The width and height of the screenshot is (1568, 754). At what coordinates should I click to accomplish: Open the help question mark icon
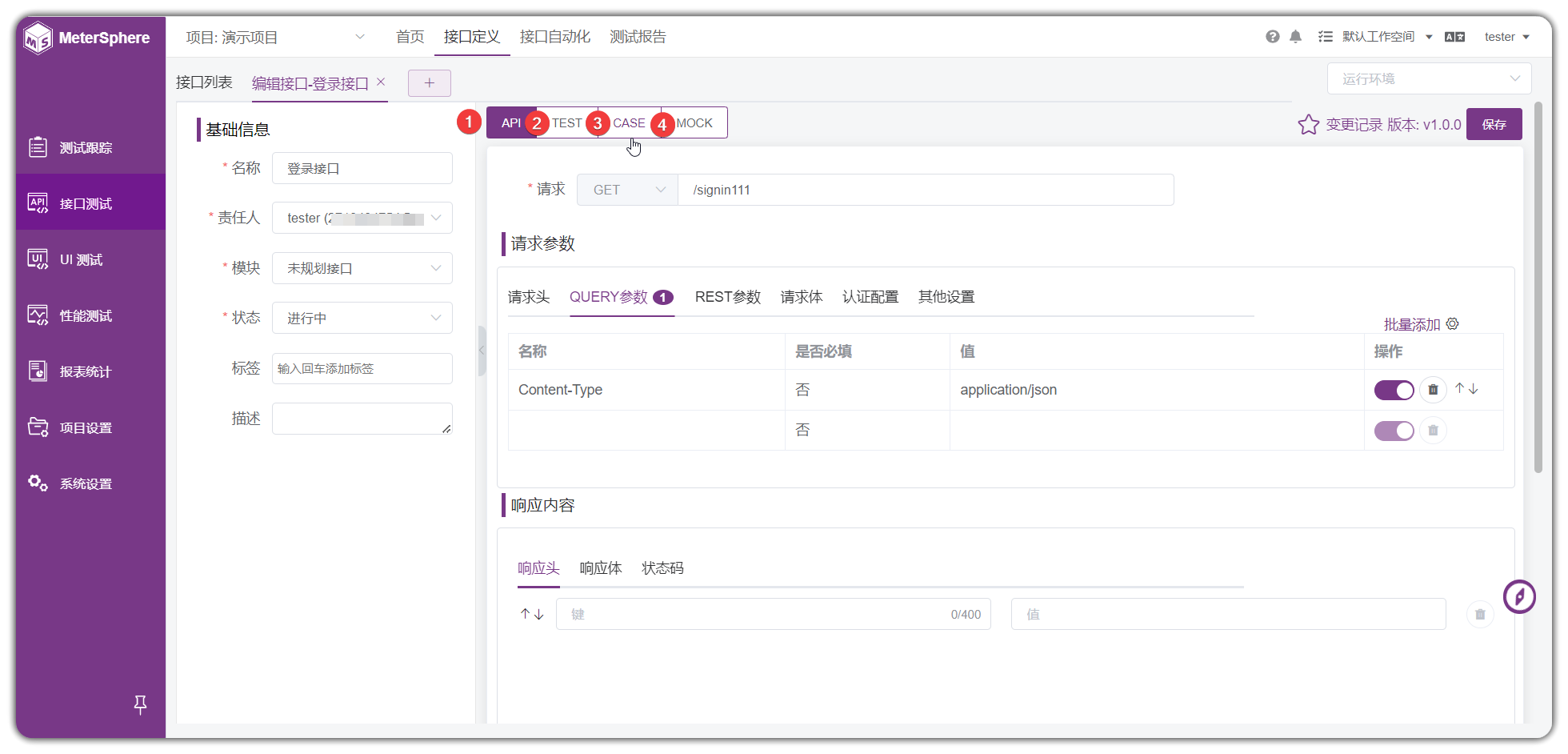click(1272, 37)
